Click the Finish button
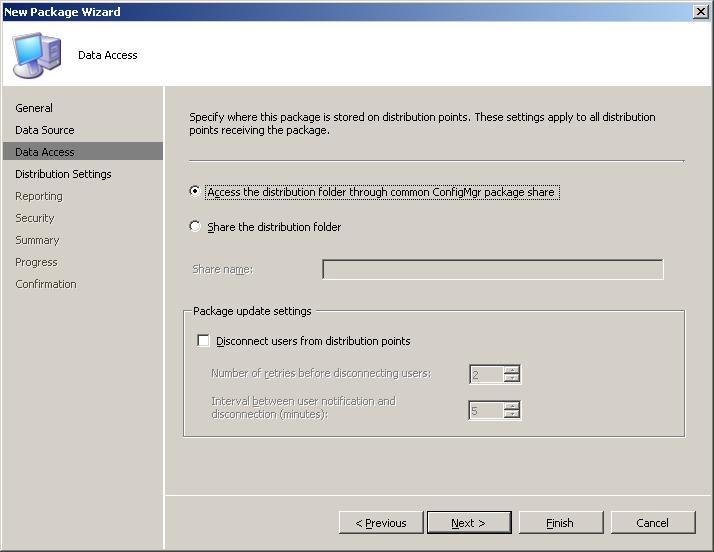 click(x=561, y=522)
